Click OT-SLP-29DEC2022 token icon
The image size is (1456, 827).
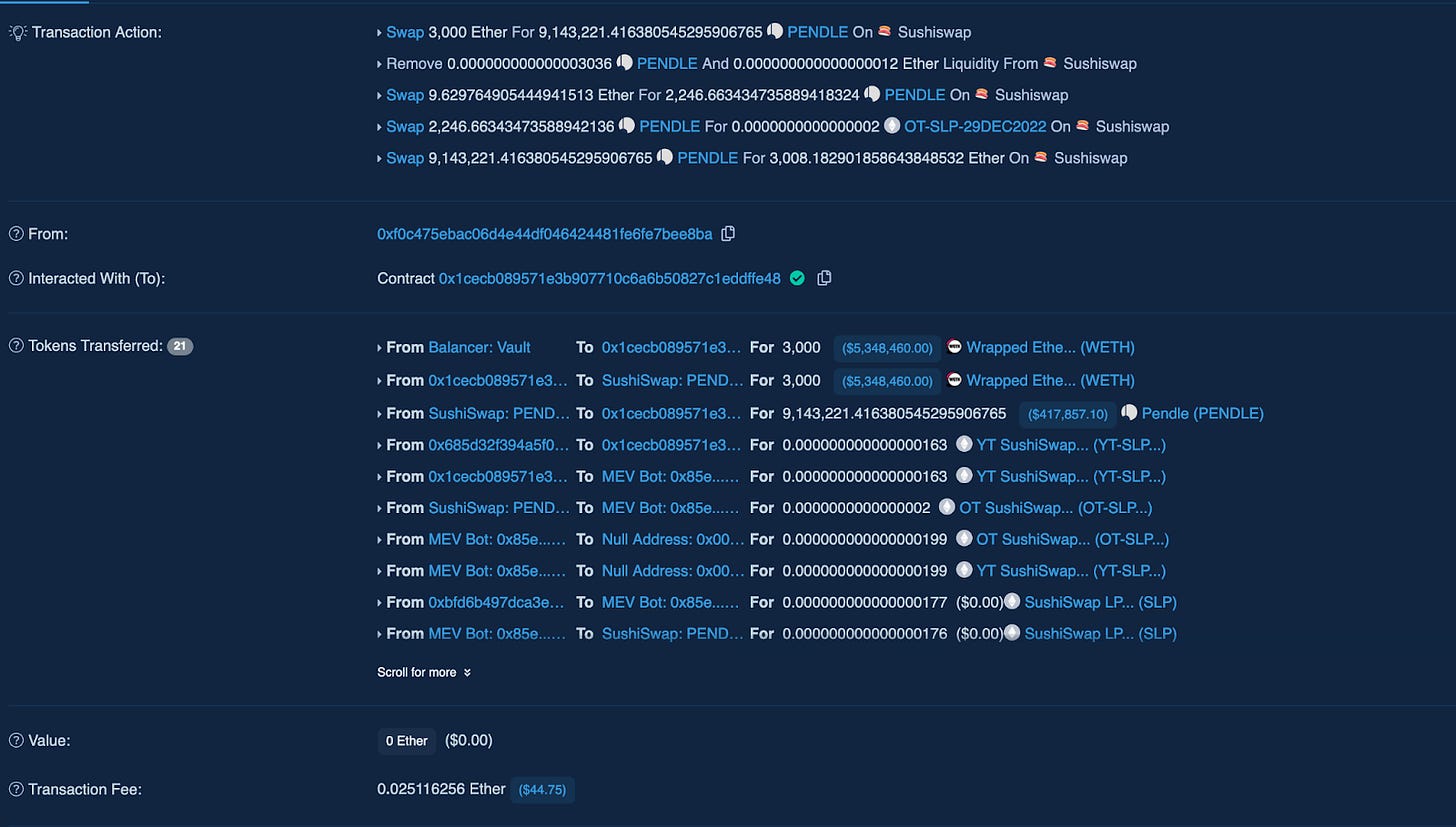[892, 126]
